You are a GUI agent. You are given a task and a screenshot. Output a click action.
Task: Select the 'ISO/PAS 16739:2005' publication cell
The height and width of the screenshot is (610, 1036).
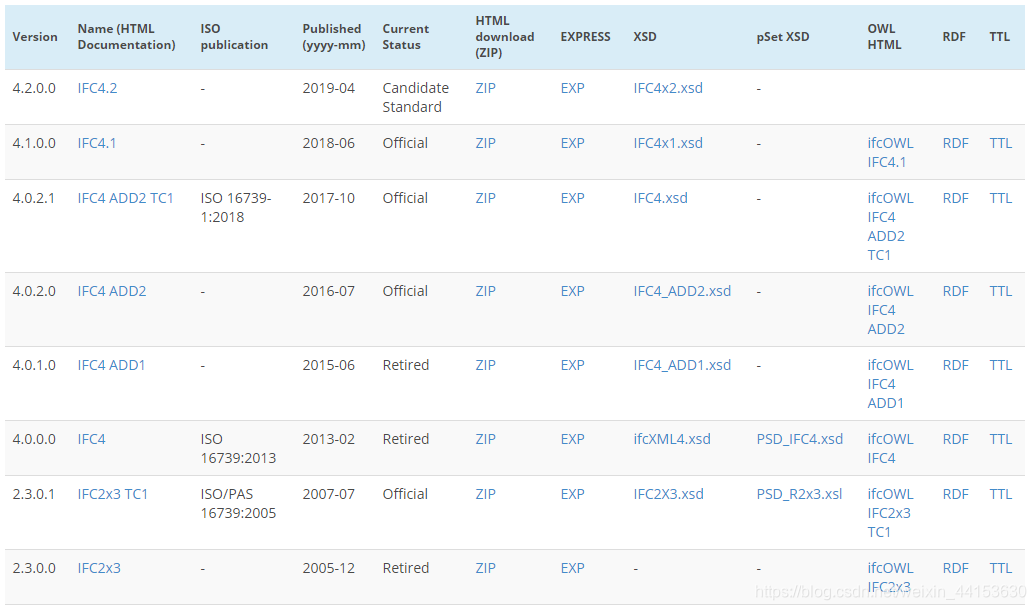pyautogui.click(x=238, y=504)
